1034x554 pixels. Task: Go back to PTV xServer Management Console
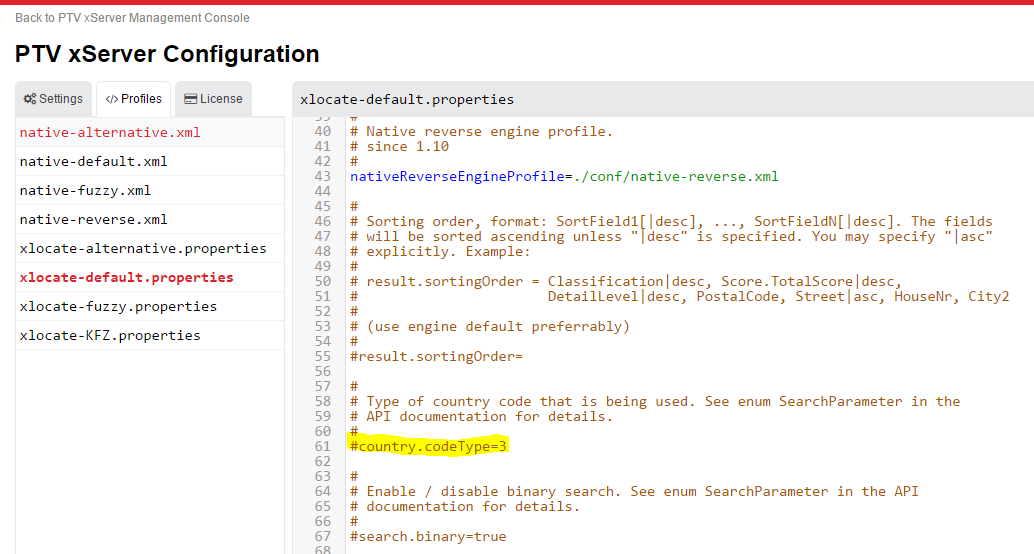click(132, 18)
